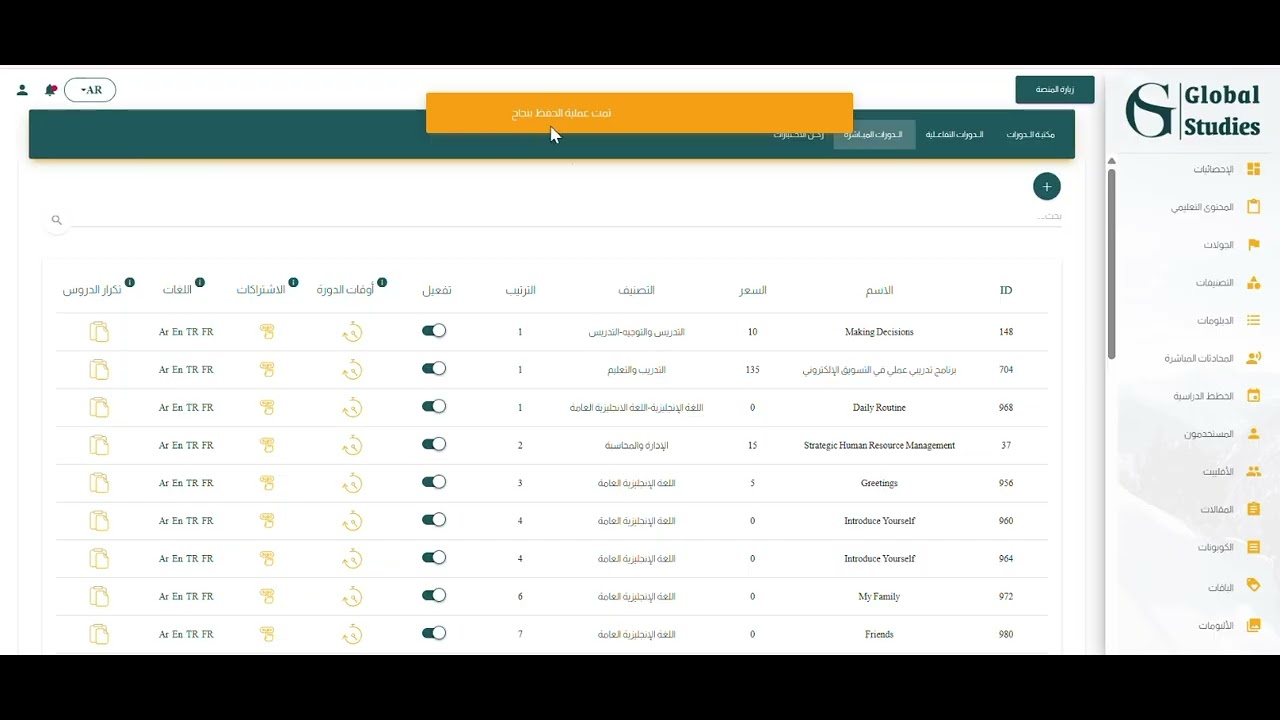Click info icon beside تكرار الدروس header

click(x=130, y=283)
